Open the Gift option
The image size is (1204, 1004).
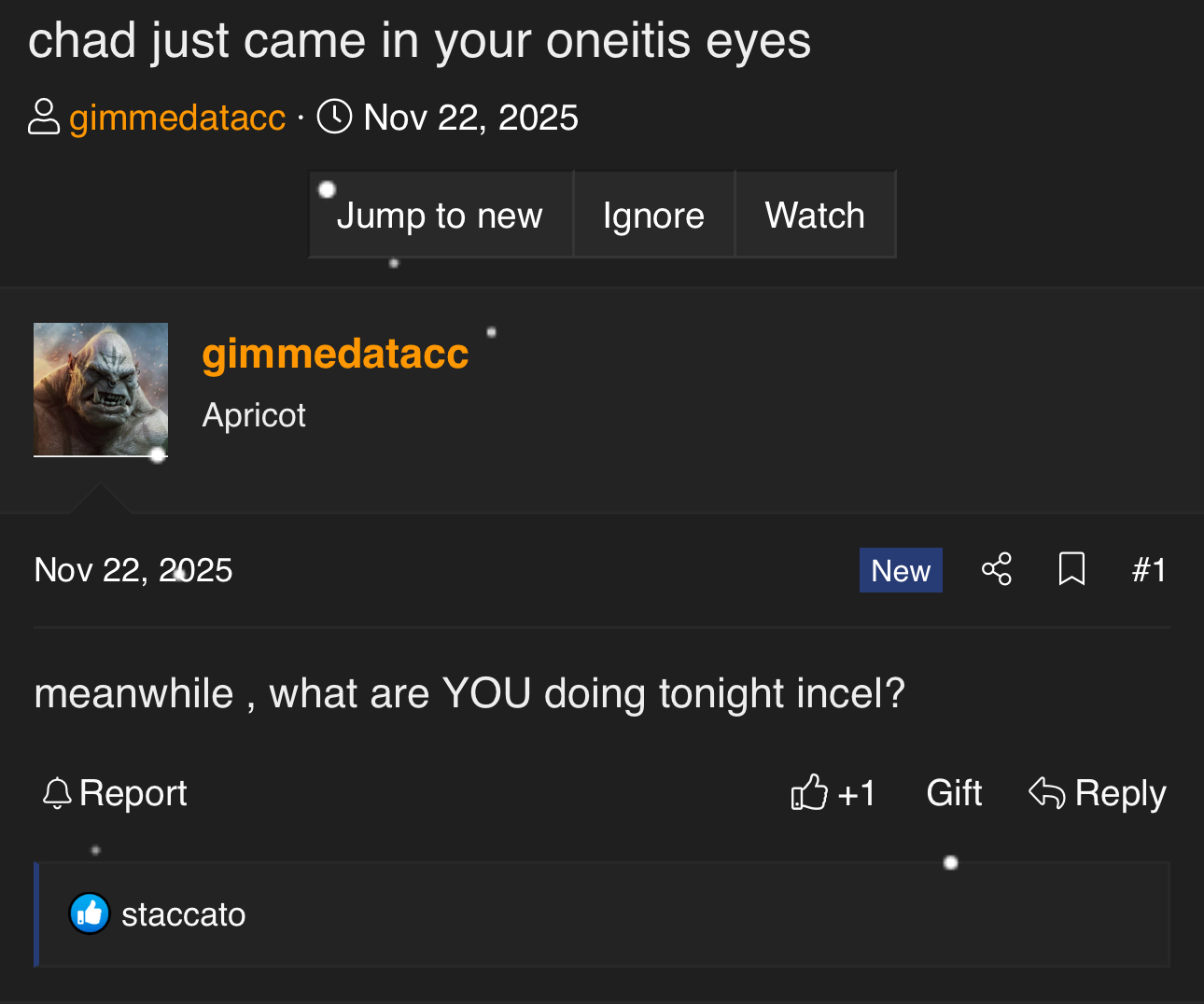953,793
